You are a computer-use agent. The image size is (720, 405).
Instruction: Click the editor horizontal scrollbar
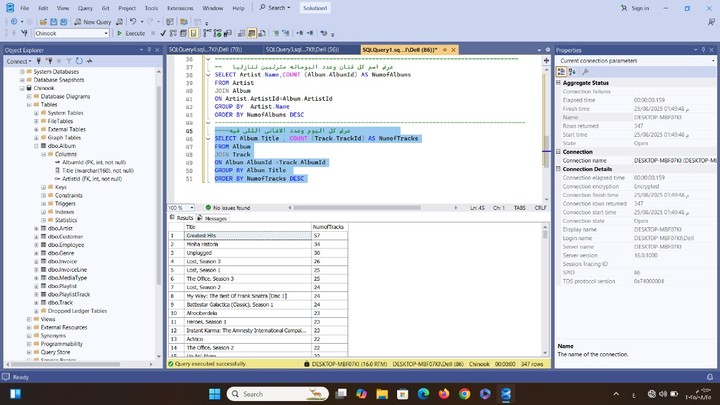tap(372, 208)
